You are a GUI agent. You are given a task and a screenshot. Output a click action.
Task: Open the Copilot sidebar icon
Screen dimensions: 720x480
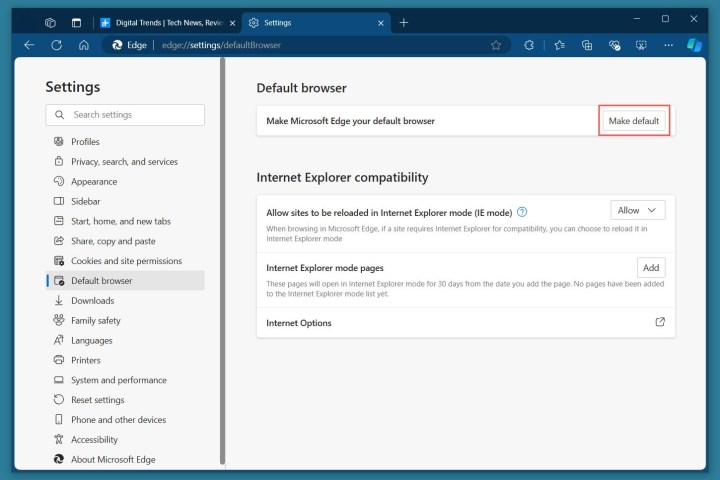[695, 45]
